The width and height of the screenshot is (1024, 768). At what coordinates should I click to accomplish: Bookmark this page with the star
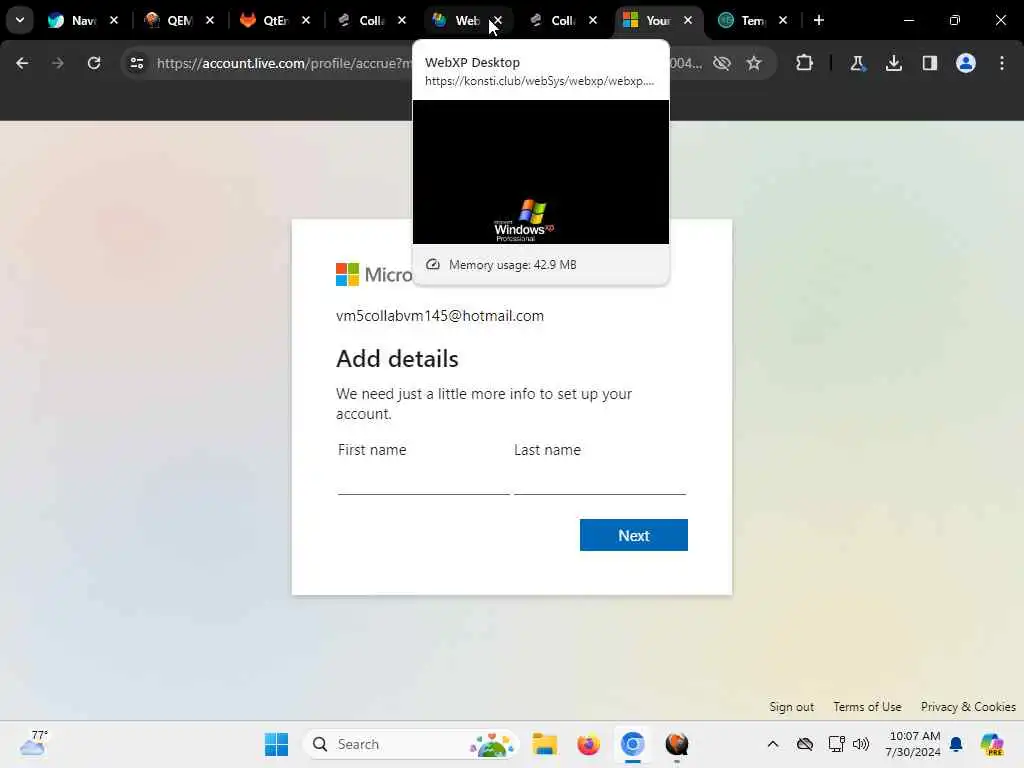(754, 63)
